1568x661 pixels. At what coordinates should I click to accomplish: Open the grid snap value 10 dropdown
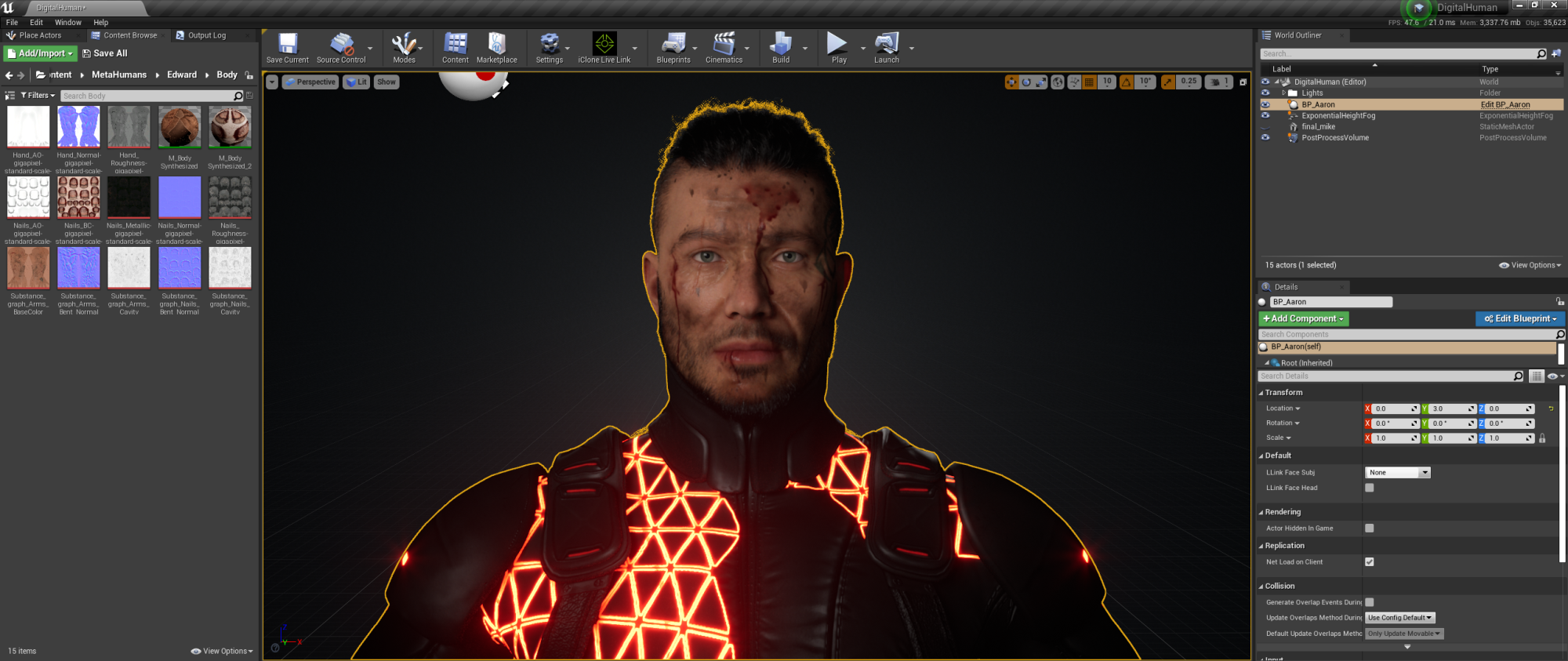[x=1106, y=82]
